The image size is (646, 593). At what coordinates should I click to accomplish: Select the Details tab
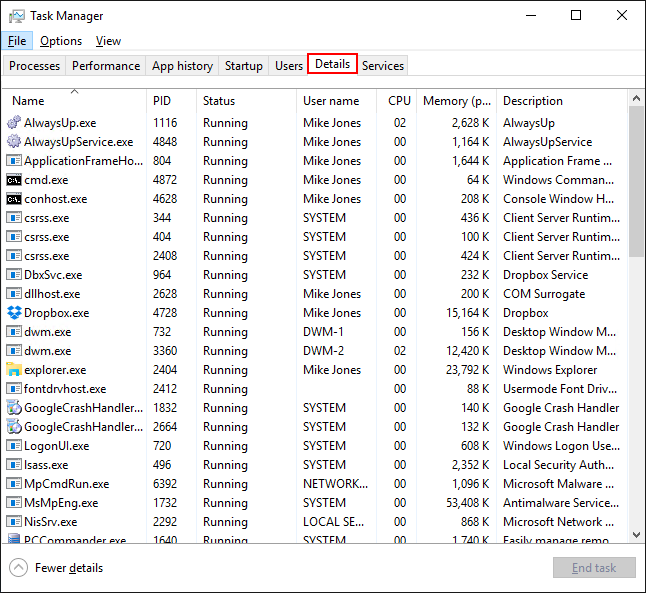coord(332,64)
